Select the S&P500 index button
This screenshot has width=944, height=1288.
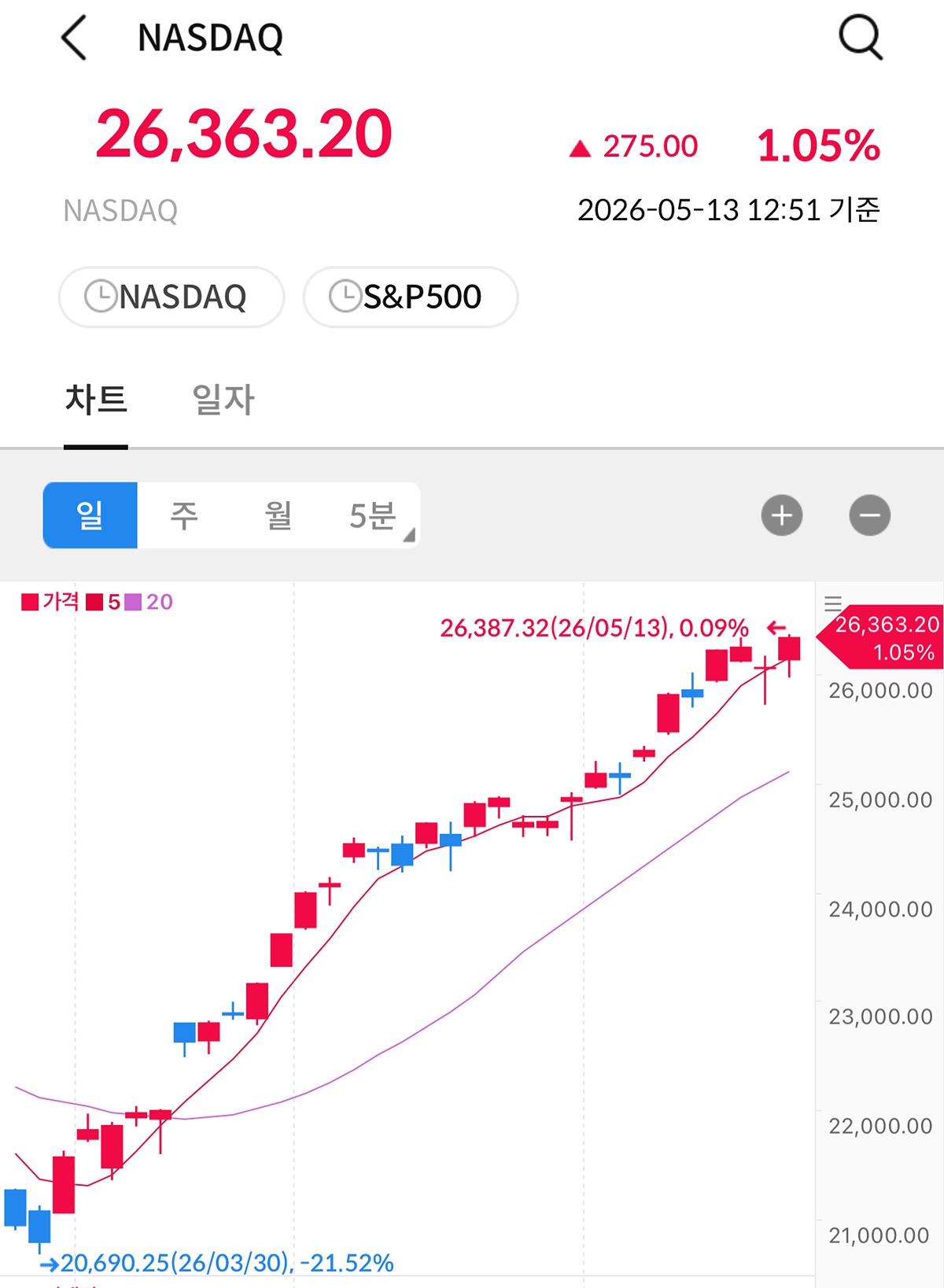pyautogui.click(x=411, y=297)
